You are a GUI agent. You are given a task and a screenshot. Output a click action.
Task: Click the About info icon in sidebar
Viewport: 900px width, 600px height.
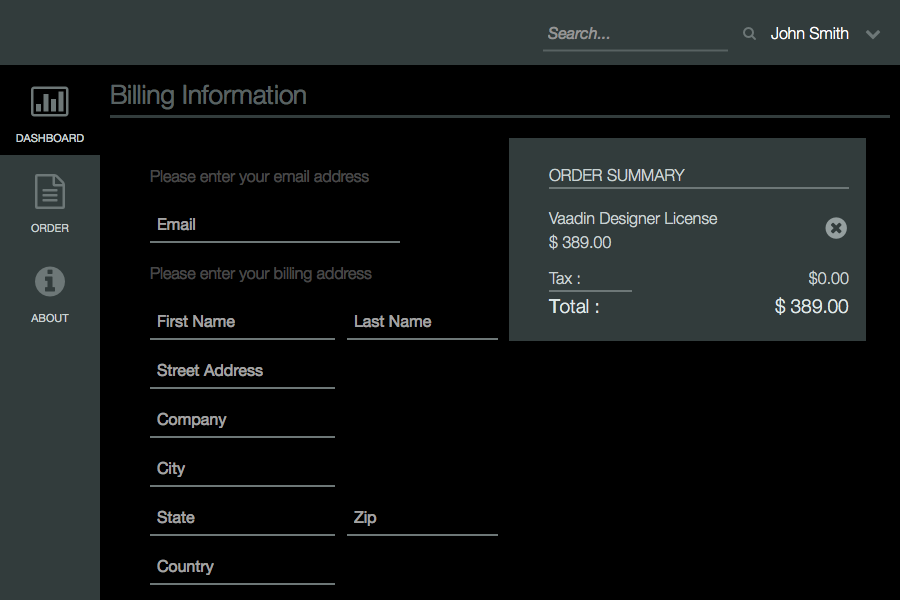click(x=49, y=282)
